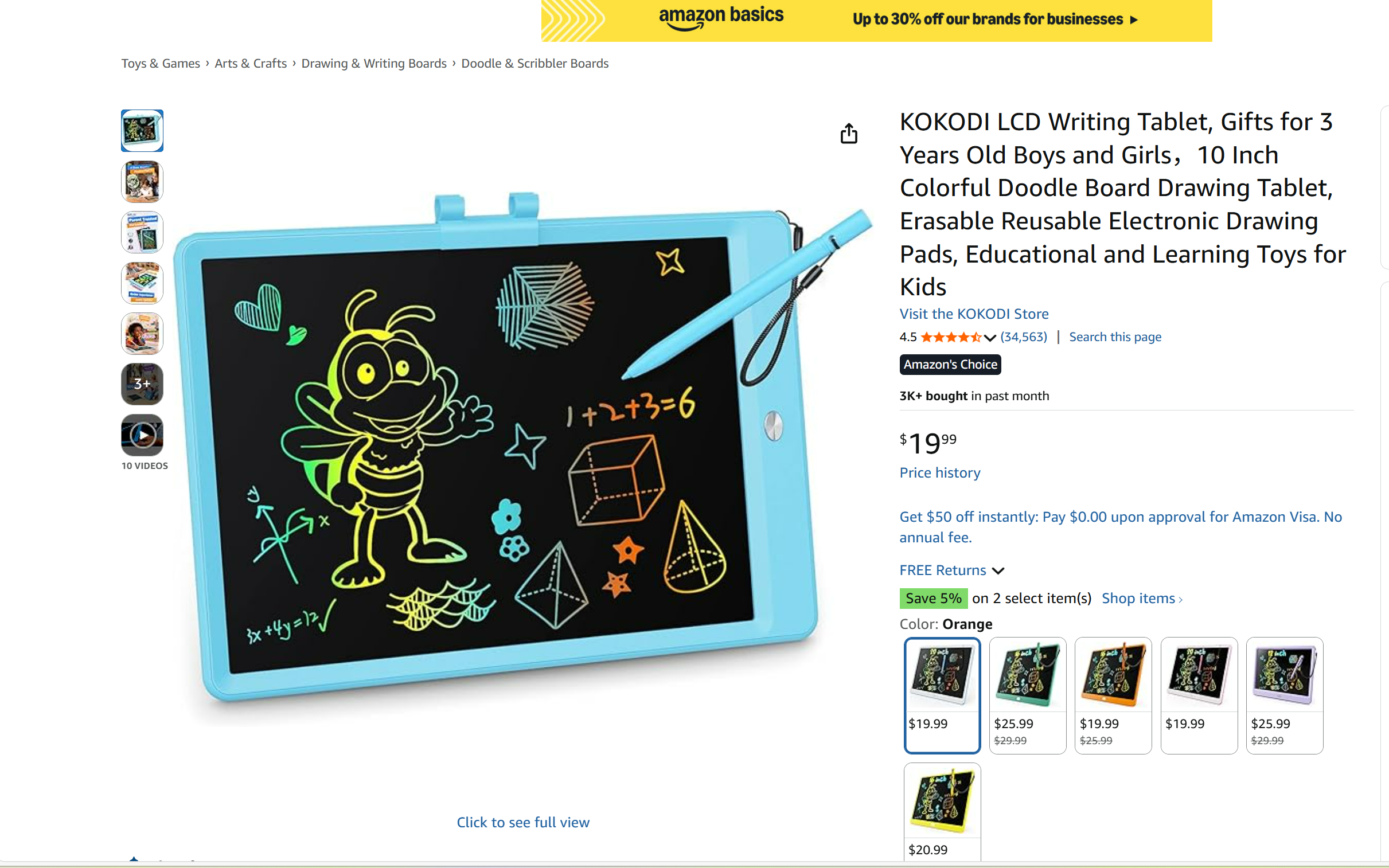
Task: Open the Amazon's Choice badge
Action: [950, 365]
